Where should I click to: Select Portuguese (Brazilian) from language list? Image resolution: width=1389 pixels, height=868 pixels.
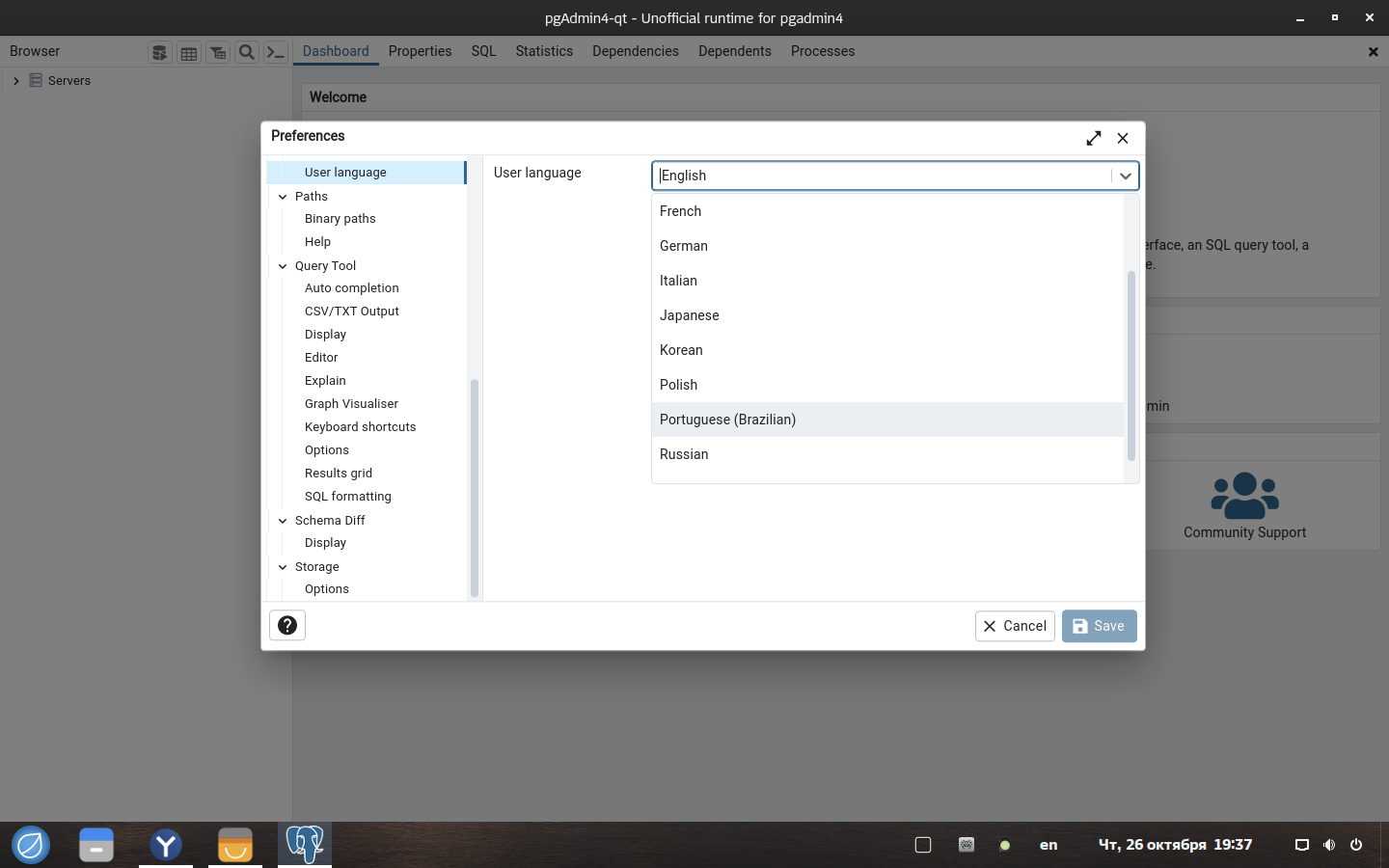pos(727,420)
